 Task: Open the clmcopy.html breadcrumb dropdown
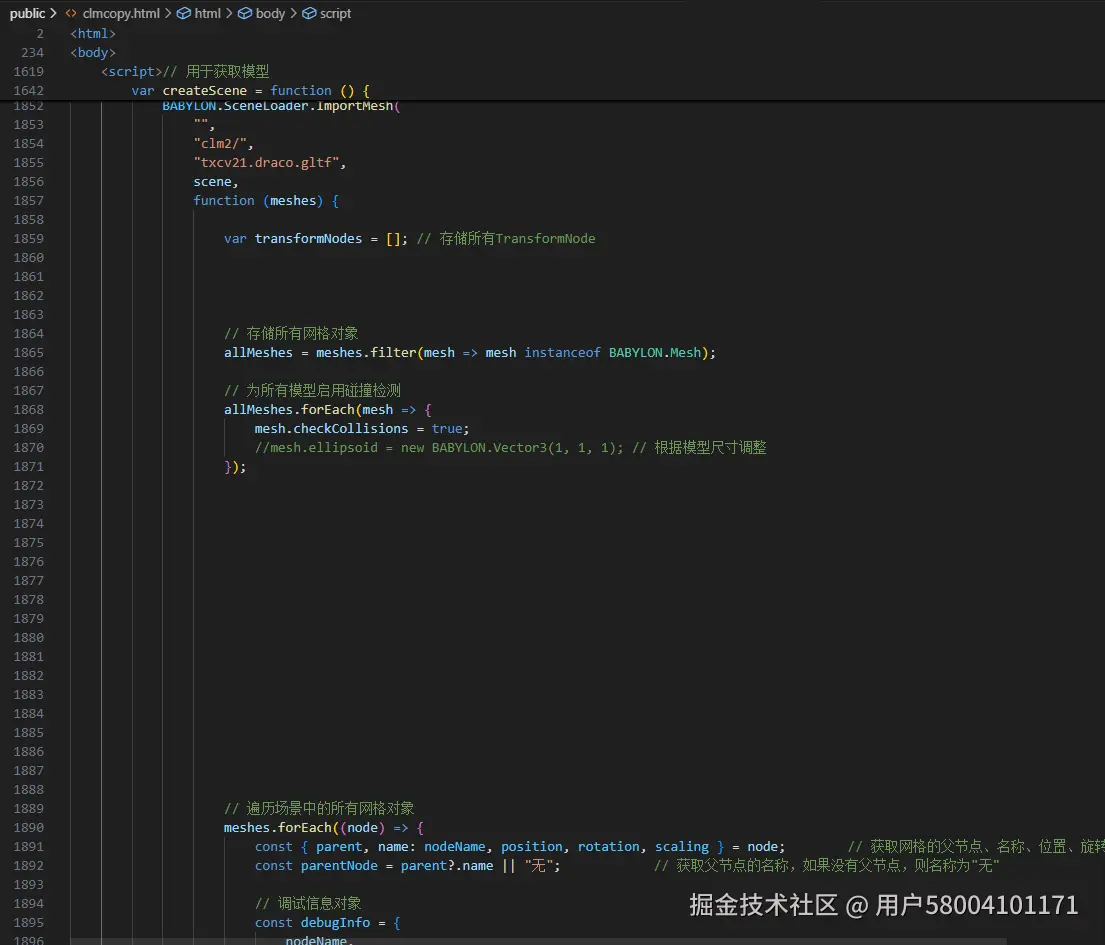pos(121,13)
